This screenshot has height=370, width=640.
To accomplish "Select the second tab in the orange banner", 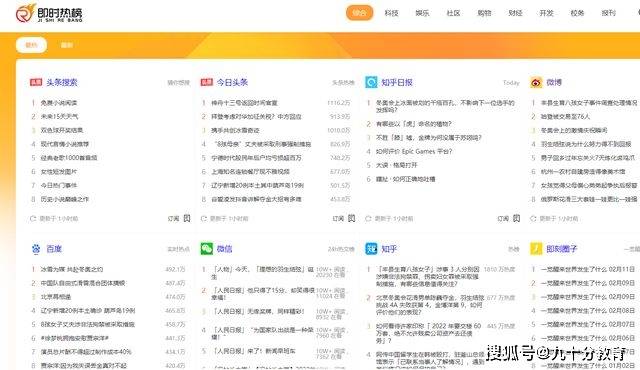I will click(x=67, y=45).
